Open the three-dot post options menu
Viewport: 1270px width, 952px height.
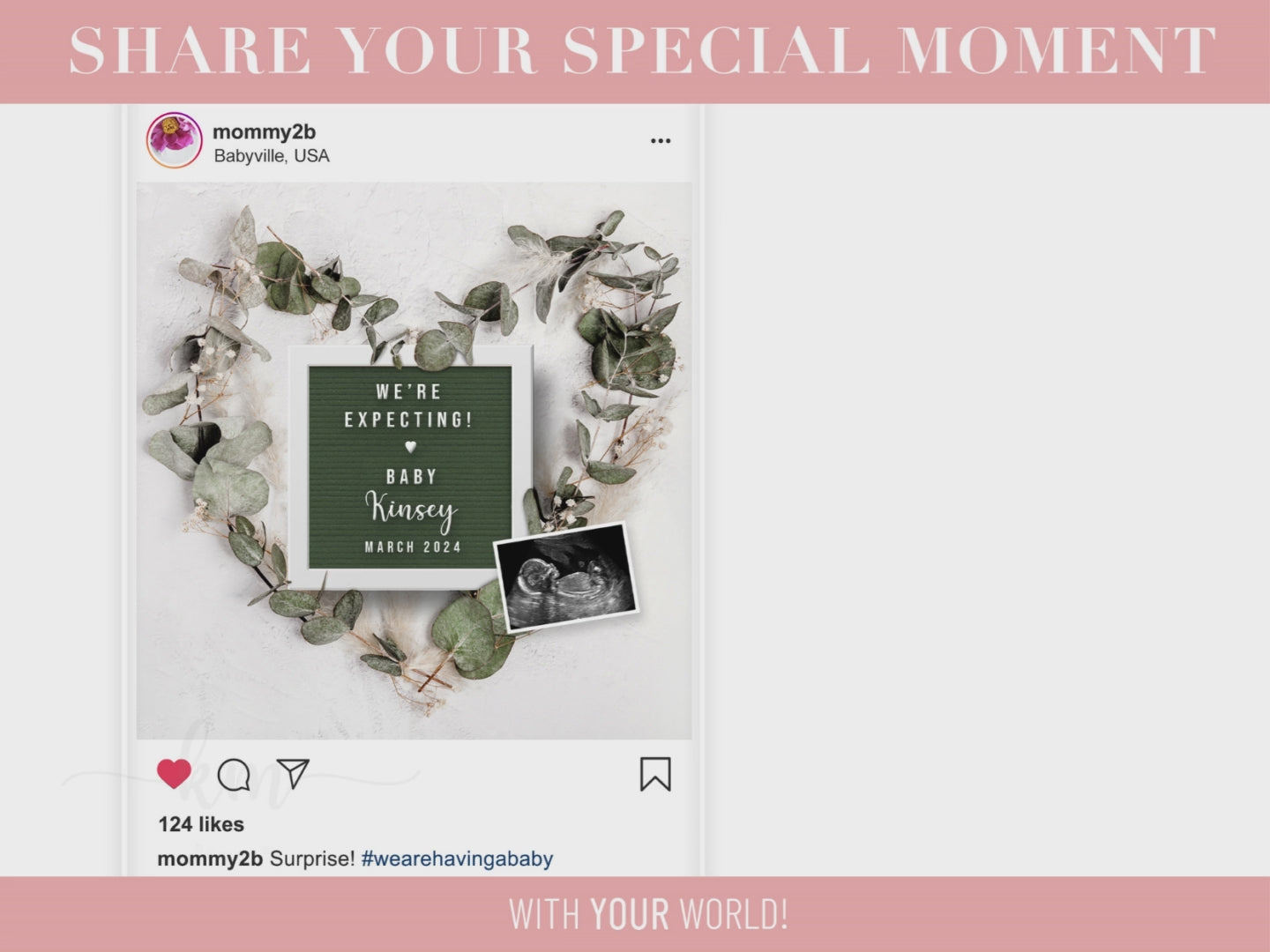[661, 141]
